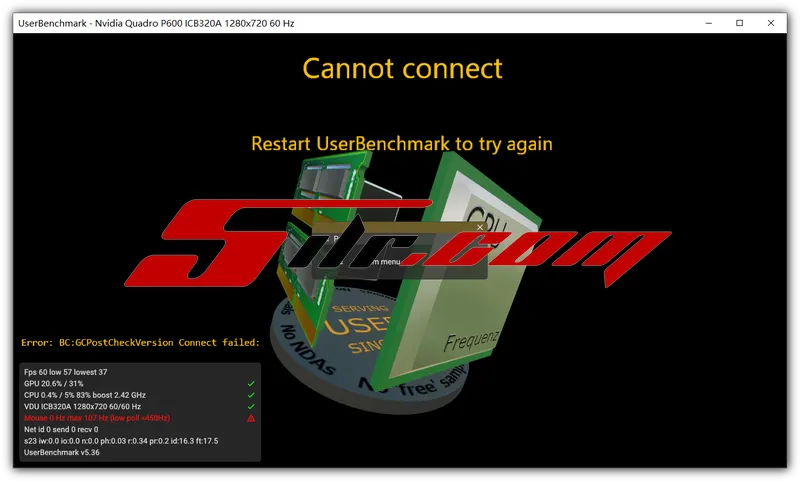This screenshot has width=800, height=481.
Task: Minimize the UserBenchmark window
Action: pos(709,23)
